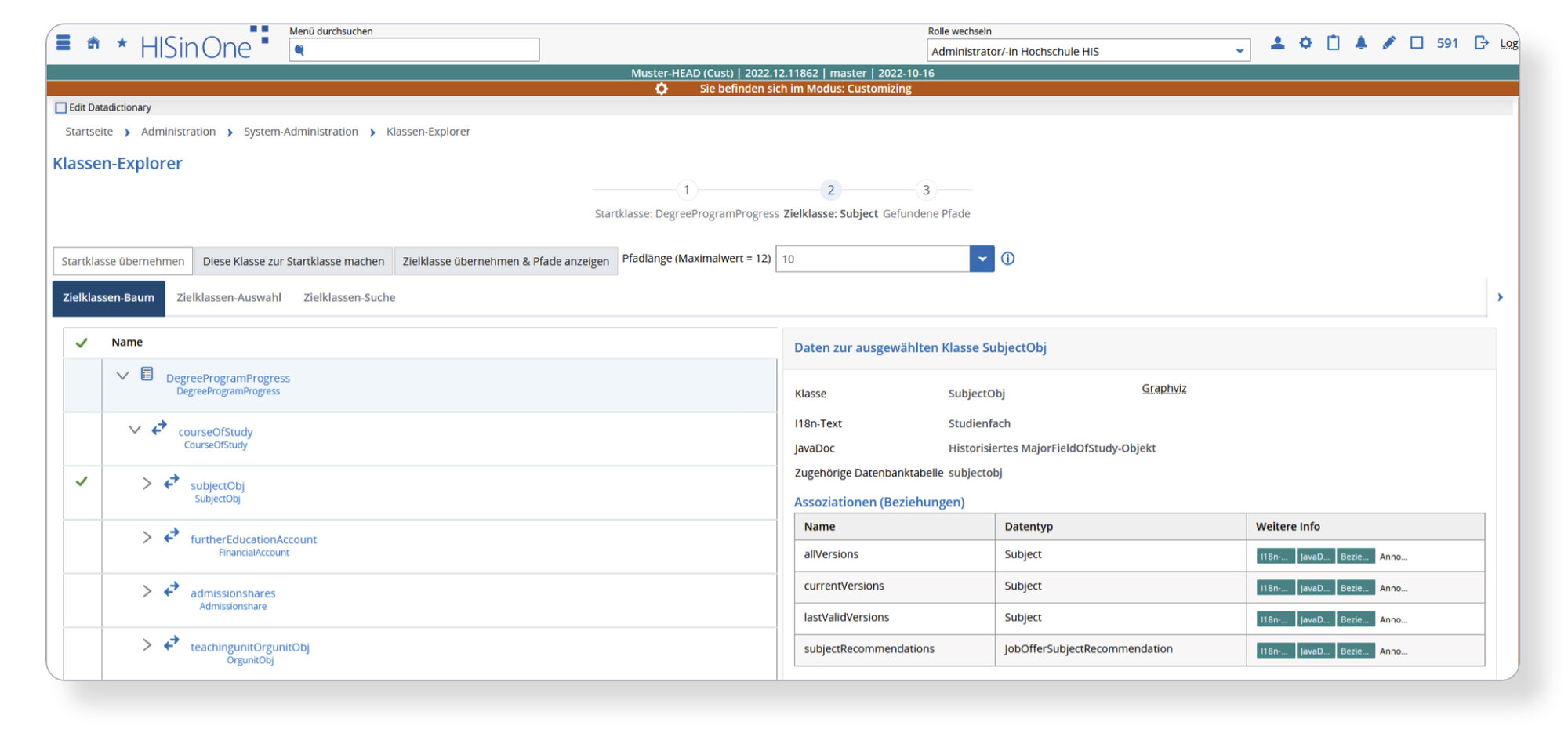
Task: Switch to the Zielklassen-Auswahl tab
Action: click(229, 298)
